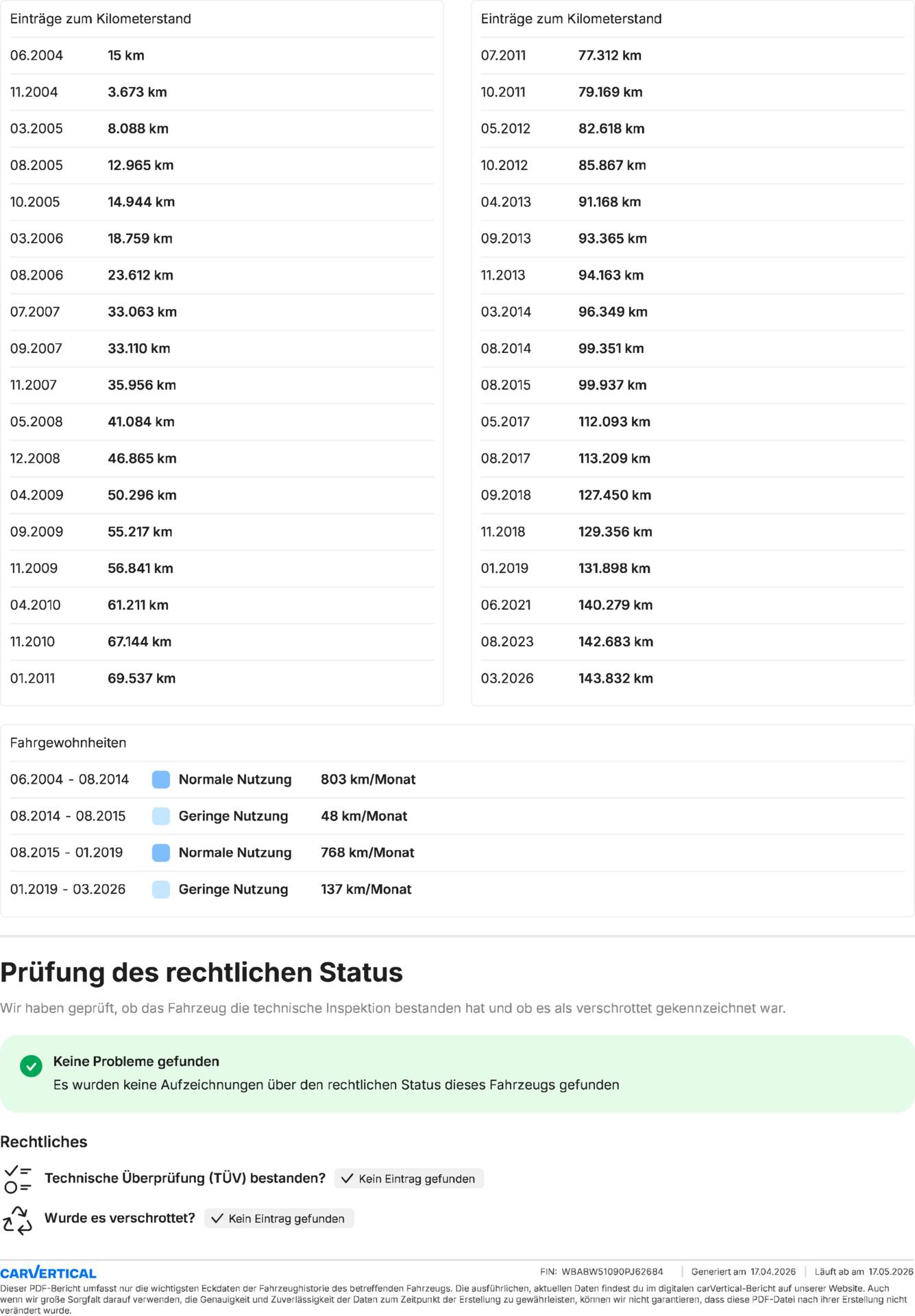Click checkmark in TÜV 'Kein Eintrag gefunden' badge
This screenshot has height=1316, width=915.
pyautogui.click(x=347, y=1179)
